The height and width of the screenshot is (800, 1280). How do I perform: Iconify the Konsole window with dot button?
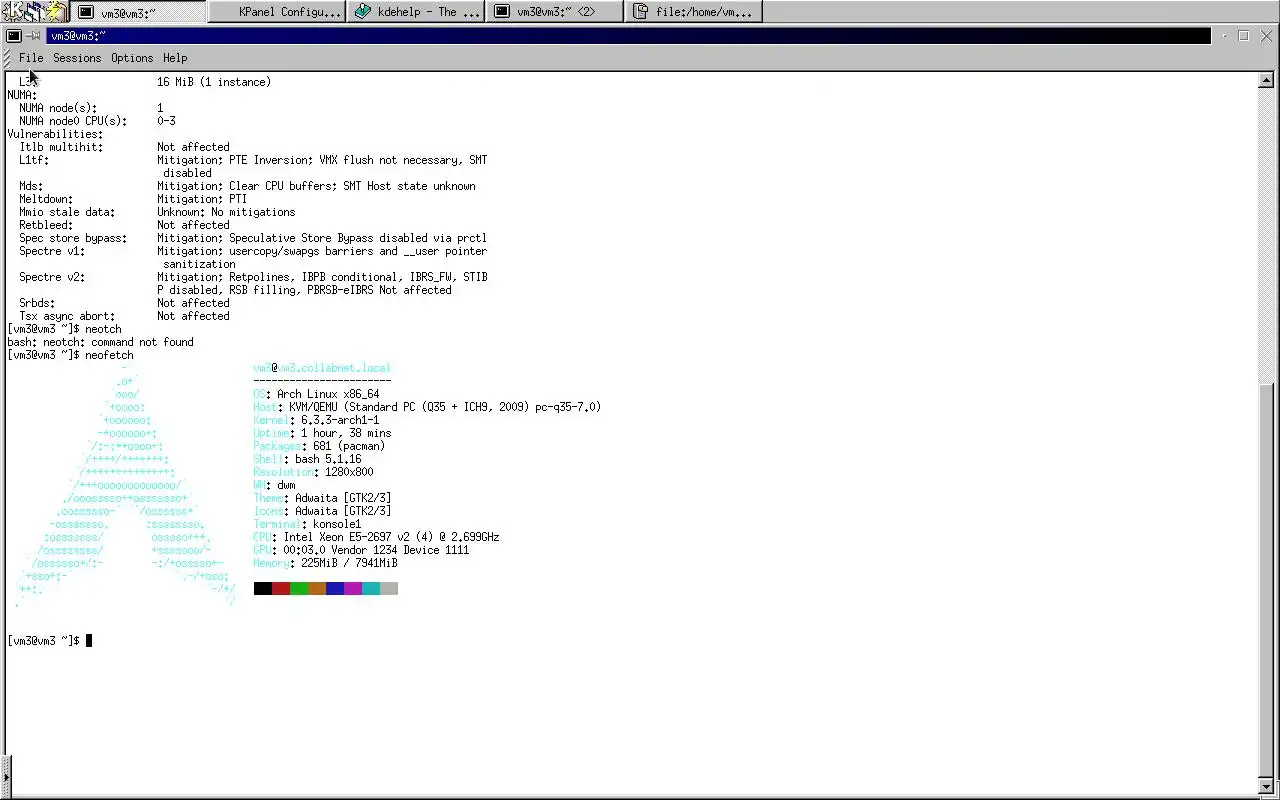pos(1225,36)
